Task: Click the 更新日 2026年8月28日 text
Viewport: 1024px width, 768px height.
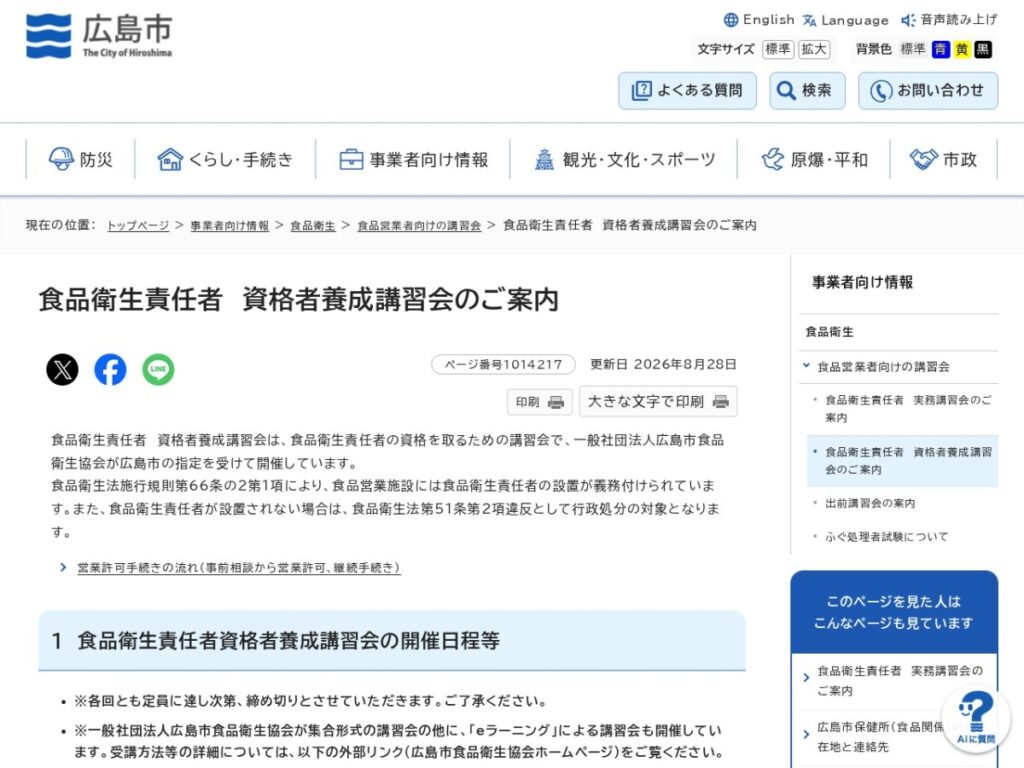Action: tap(663, 364)
